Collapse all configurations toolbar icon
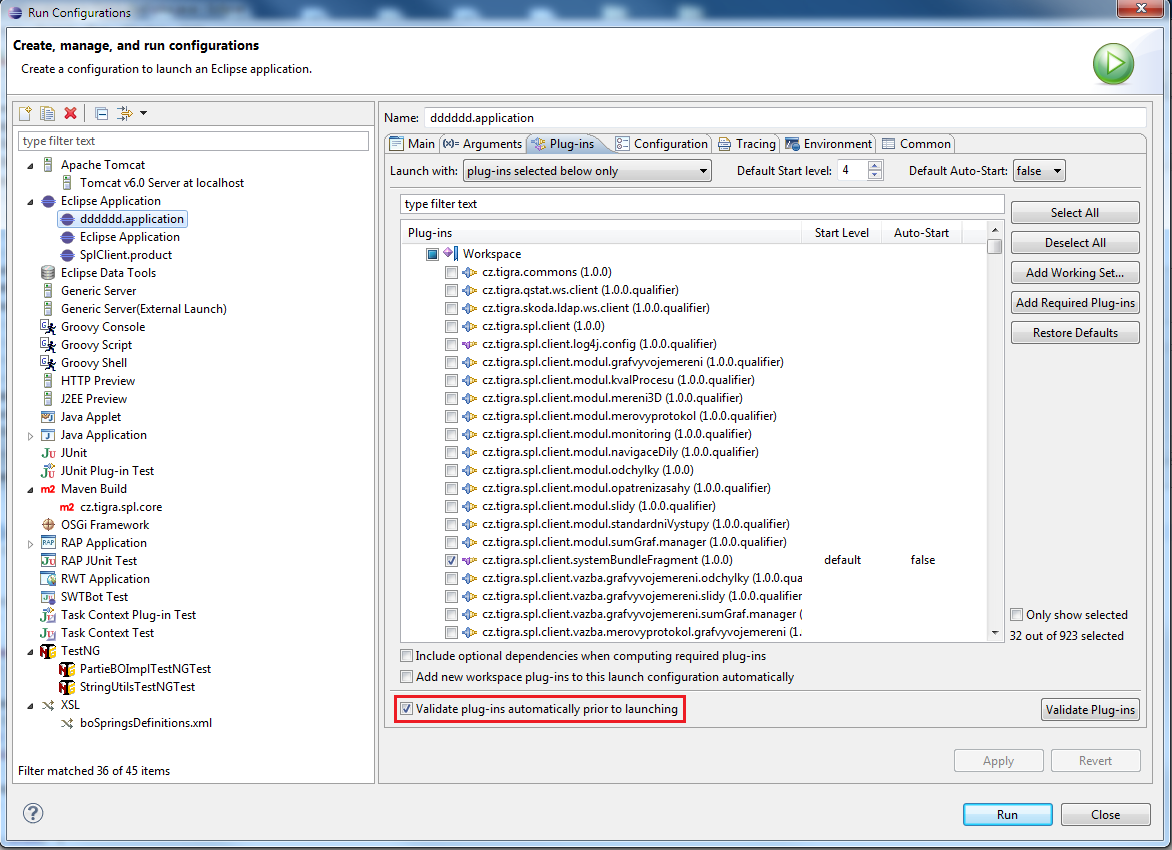1172x850 pixels. click(102, 114)
